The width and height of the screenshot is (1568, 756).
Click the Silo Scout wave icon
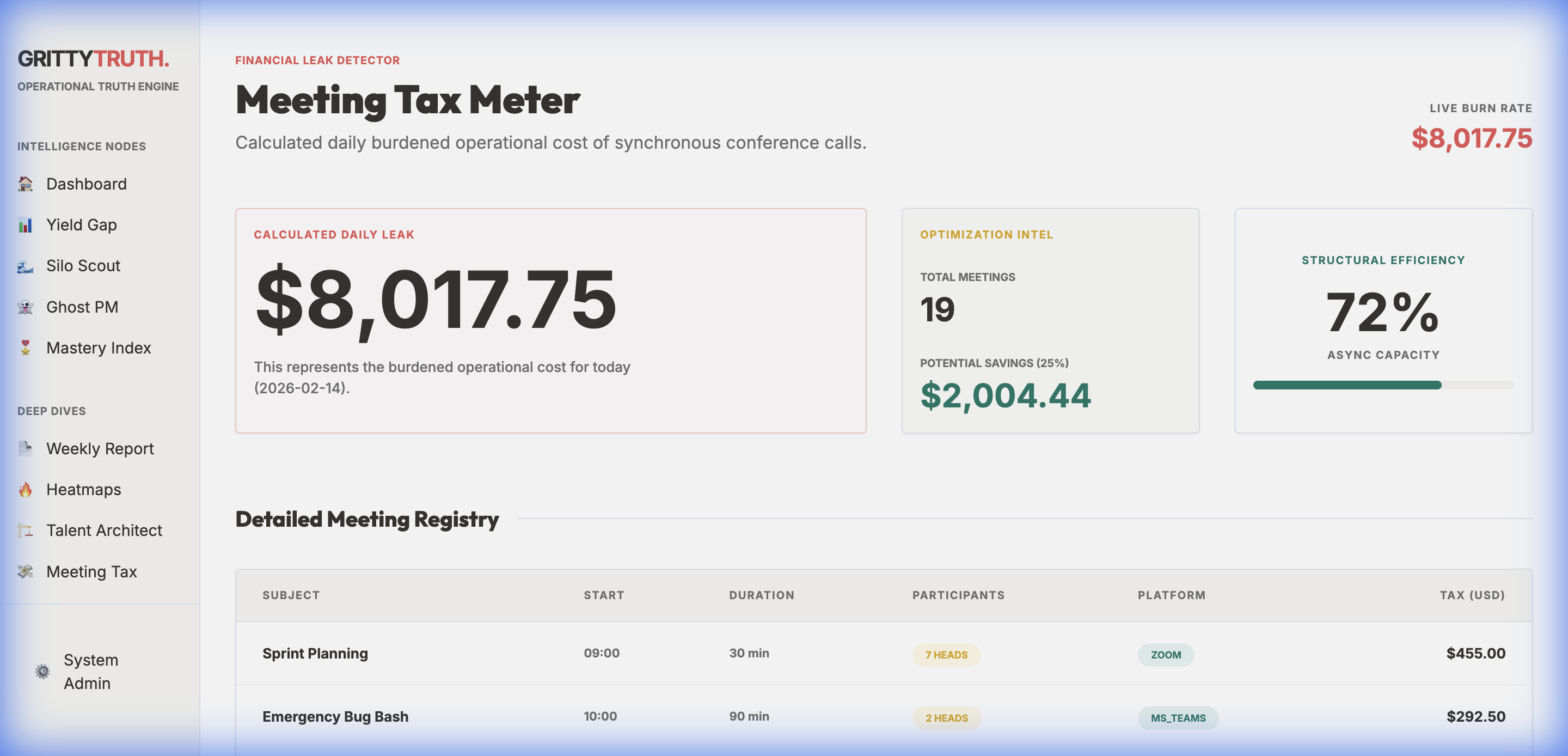[25, 266]
